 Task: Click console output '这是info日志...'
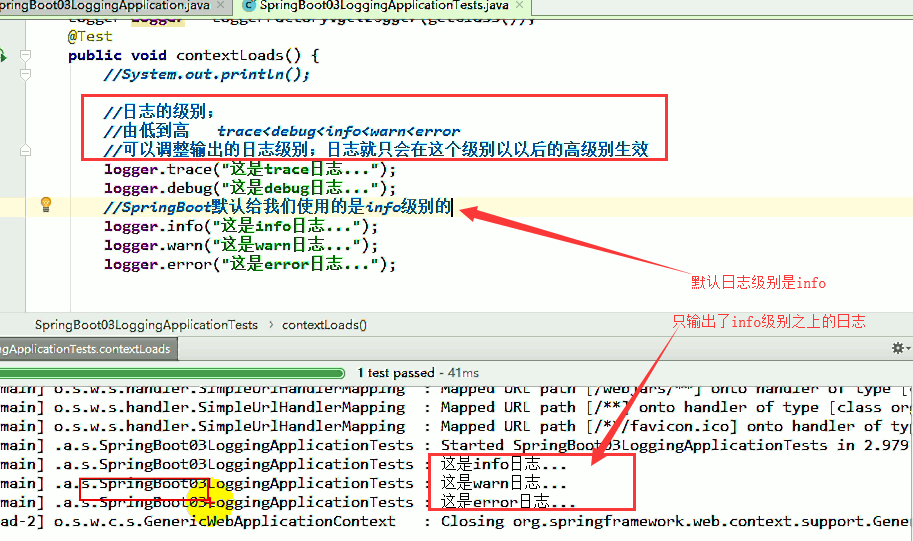(x=504, y=464)
